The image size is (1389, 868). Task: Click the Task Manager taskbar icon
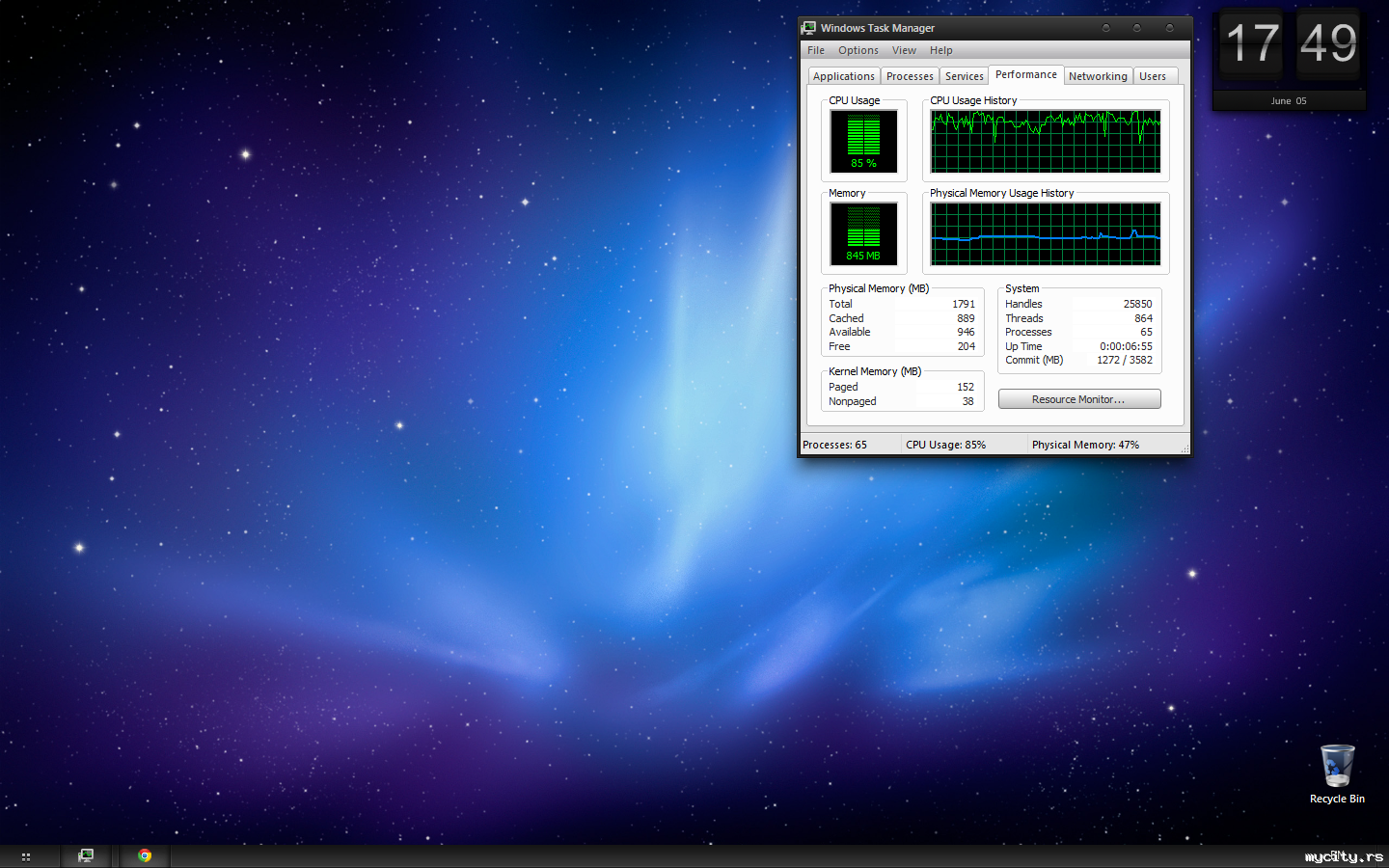86,855
